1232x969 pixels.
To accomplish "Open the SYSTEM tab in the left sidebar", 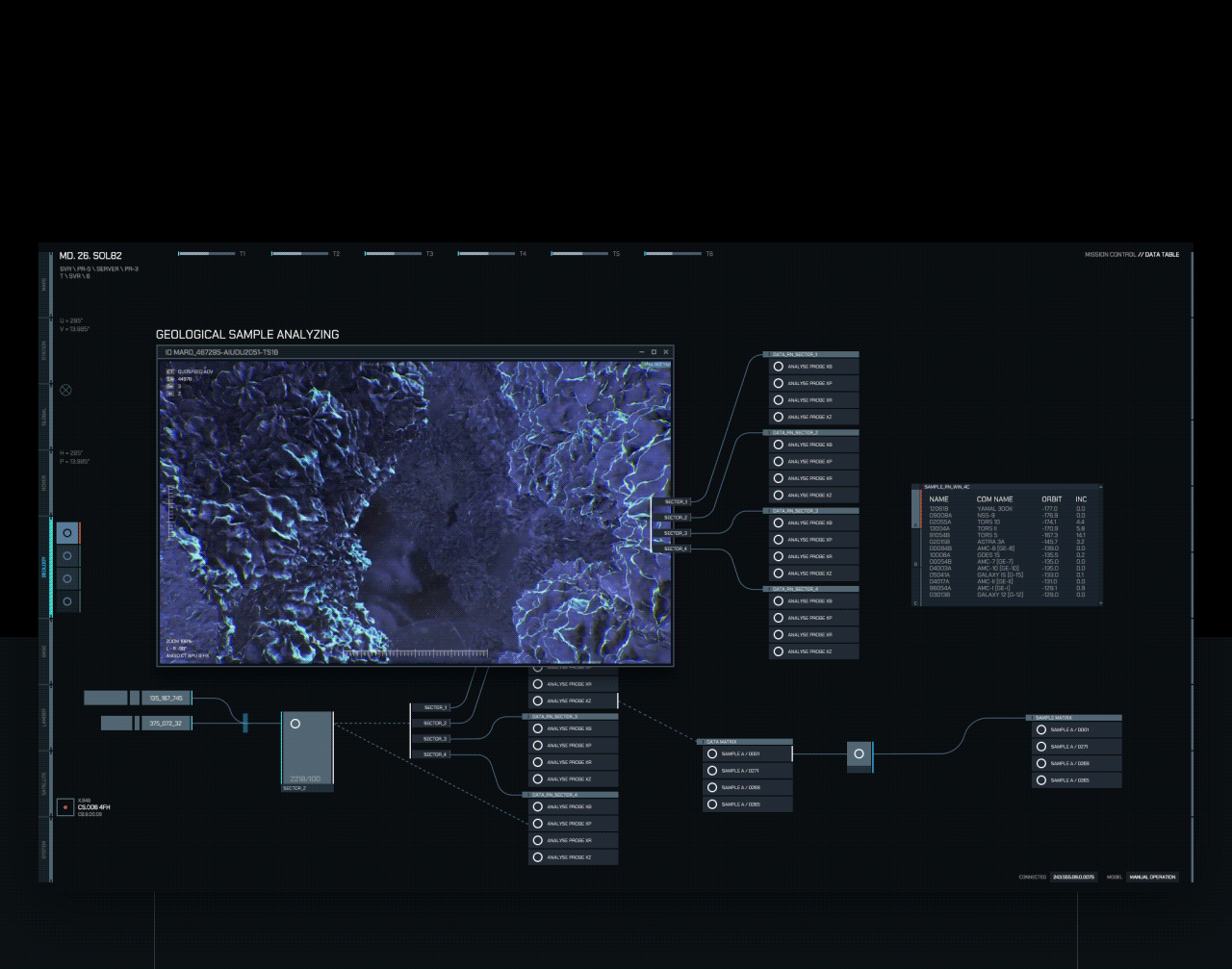I will [43, 850].
